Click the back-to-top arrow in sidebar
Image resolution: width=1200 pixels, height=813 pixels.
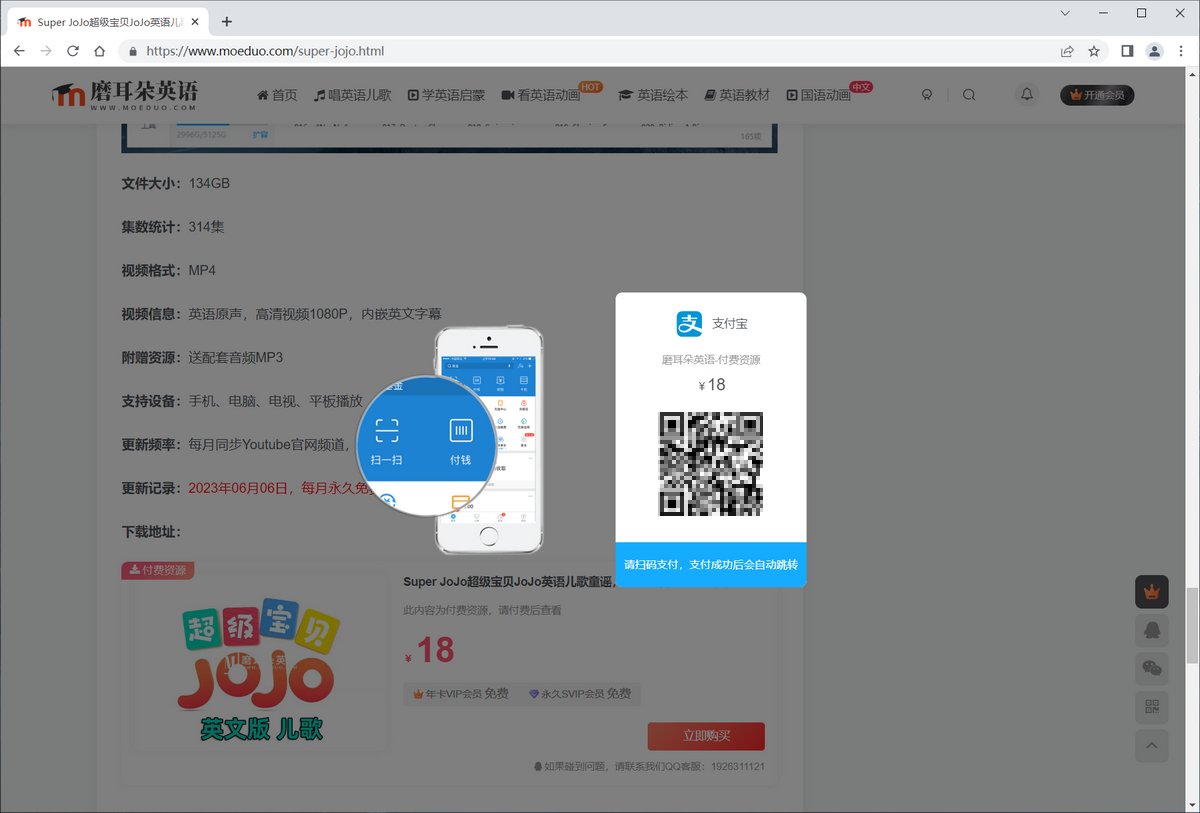coord(1151,746)
